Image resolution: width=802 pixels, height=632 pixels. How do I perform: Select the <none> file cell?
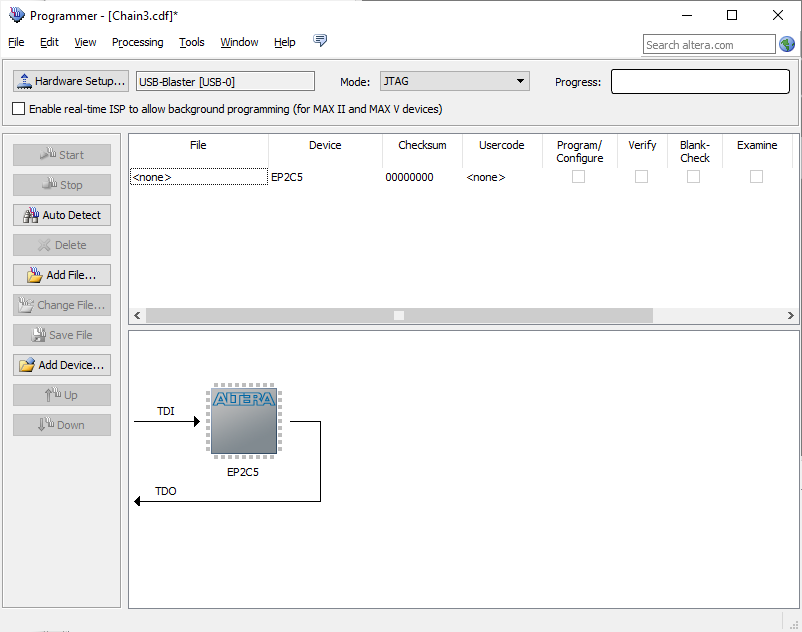[198, 177]
